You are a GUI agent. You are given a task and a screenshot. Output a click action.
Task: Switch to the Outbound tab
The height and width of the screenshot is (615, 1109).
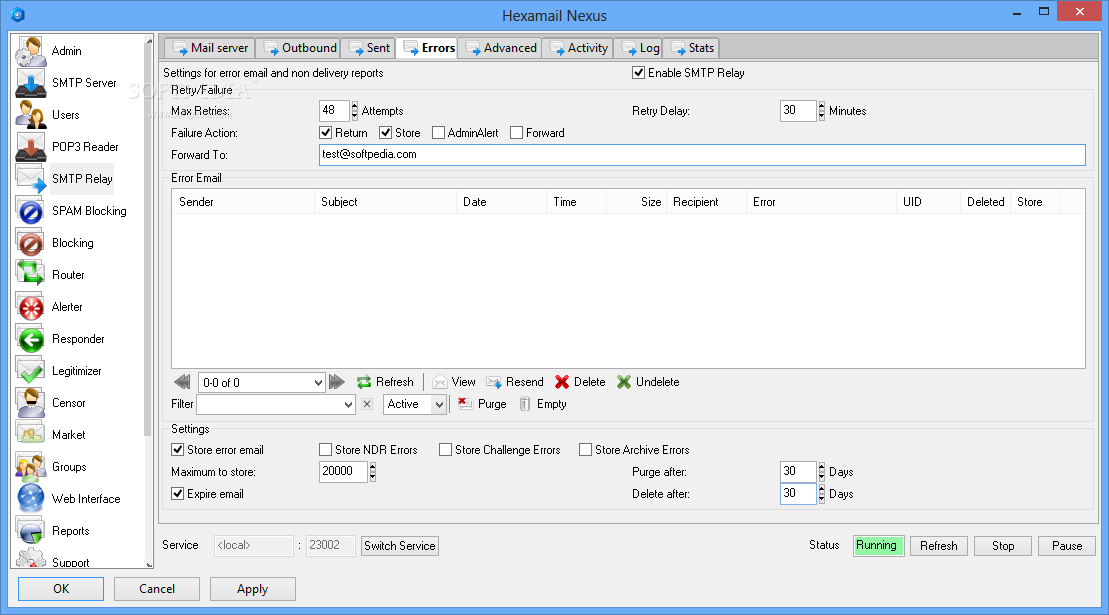point(299,48)
